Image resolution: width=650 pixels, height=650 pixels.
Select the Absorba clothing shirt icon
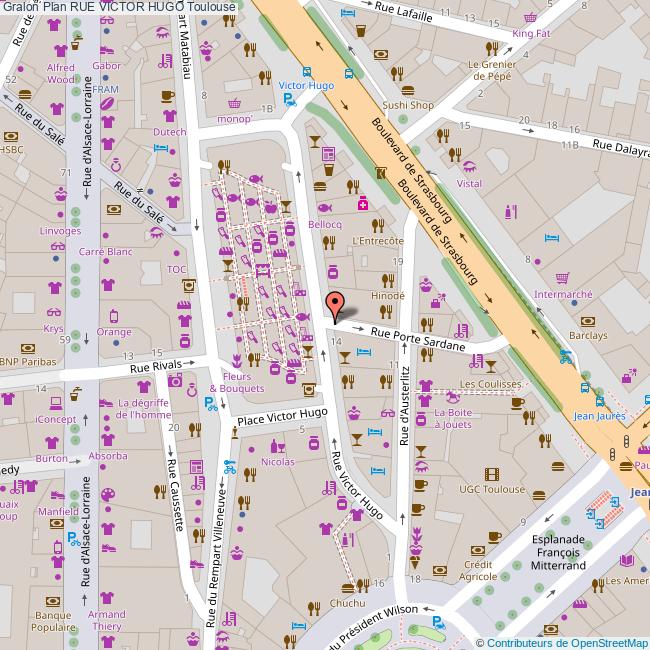point(108,439)
